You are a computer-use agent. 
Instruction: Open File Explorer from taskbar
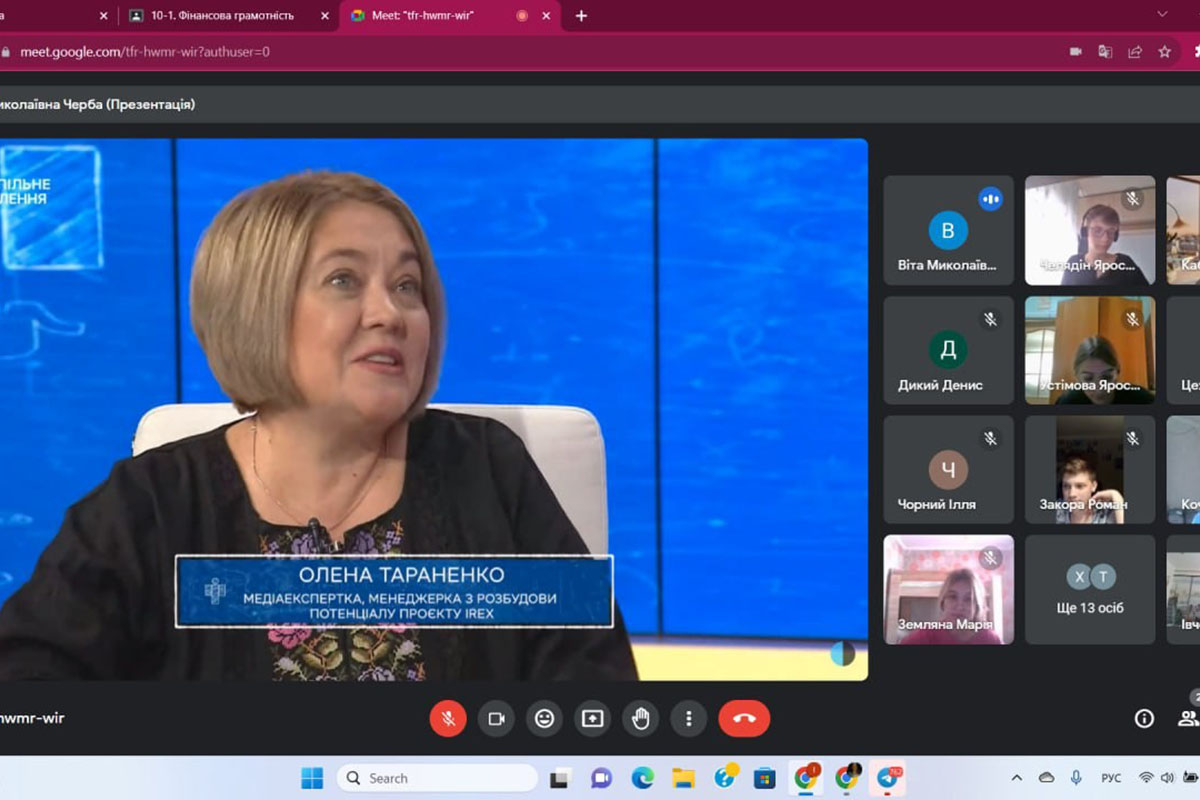[x=683, y=778]
